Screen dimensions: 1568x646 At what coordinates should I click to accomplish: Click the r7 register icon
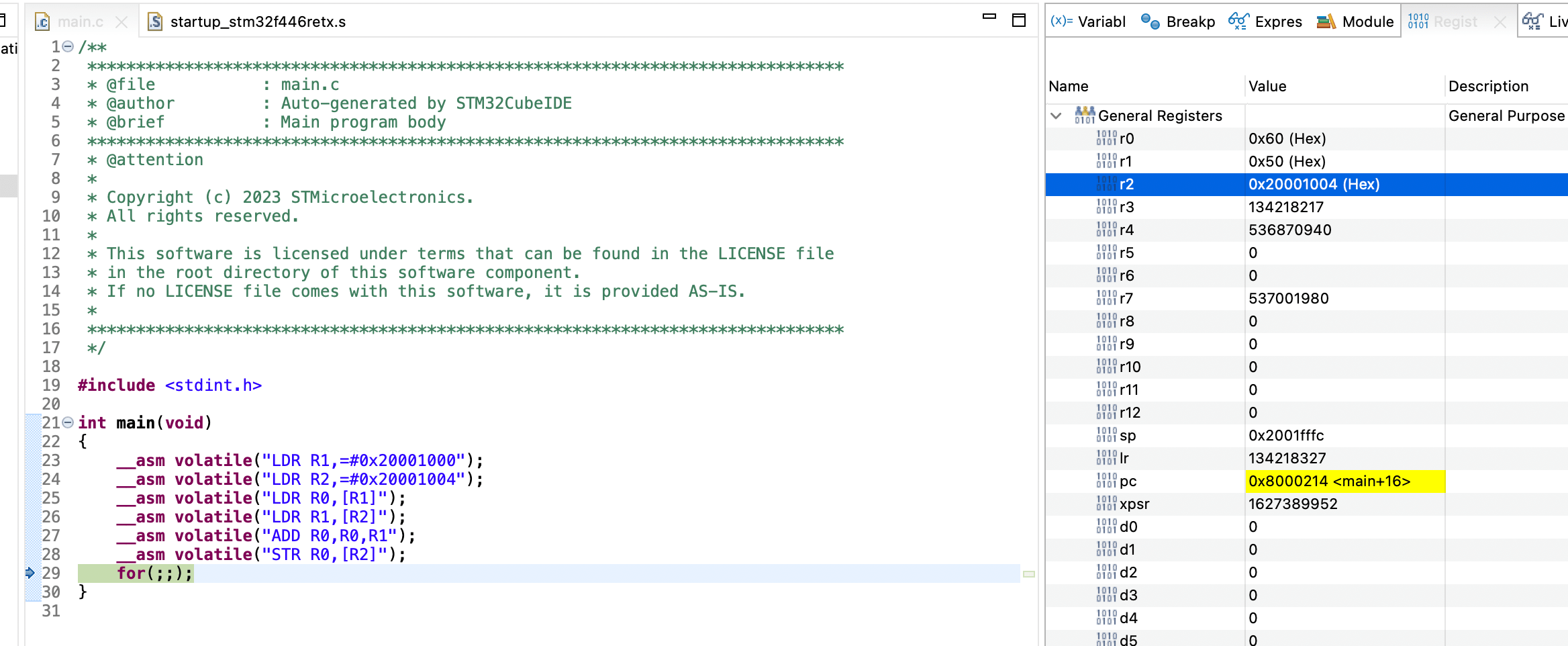point(1107,298)
